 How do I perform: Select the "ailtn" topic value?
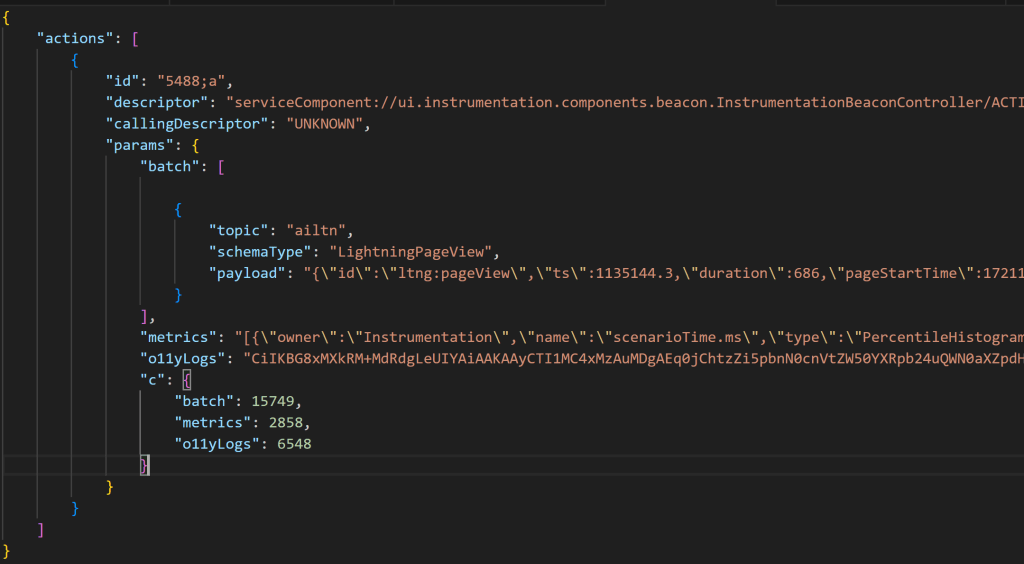[316, 230]
